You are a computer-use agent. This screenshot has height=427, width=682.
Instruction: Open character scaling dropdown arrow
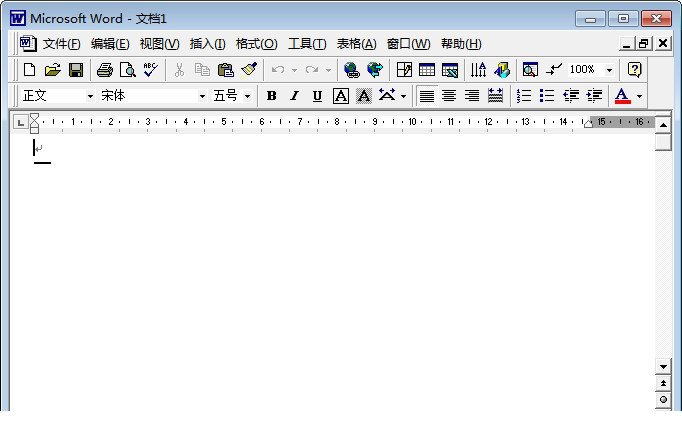coord(404,96)
